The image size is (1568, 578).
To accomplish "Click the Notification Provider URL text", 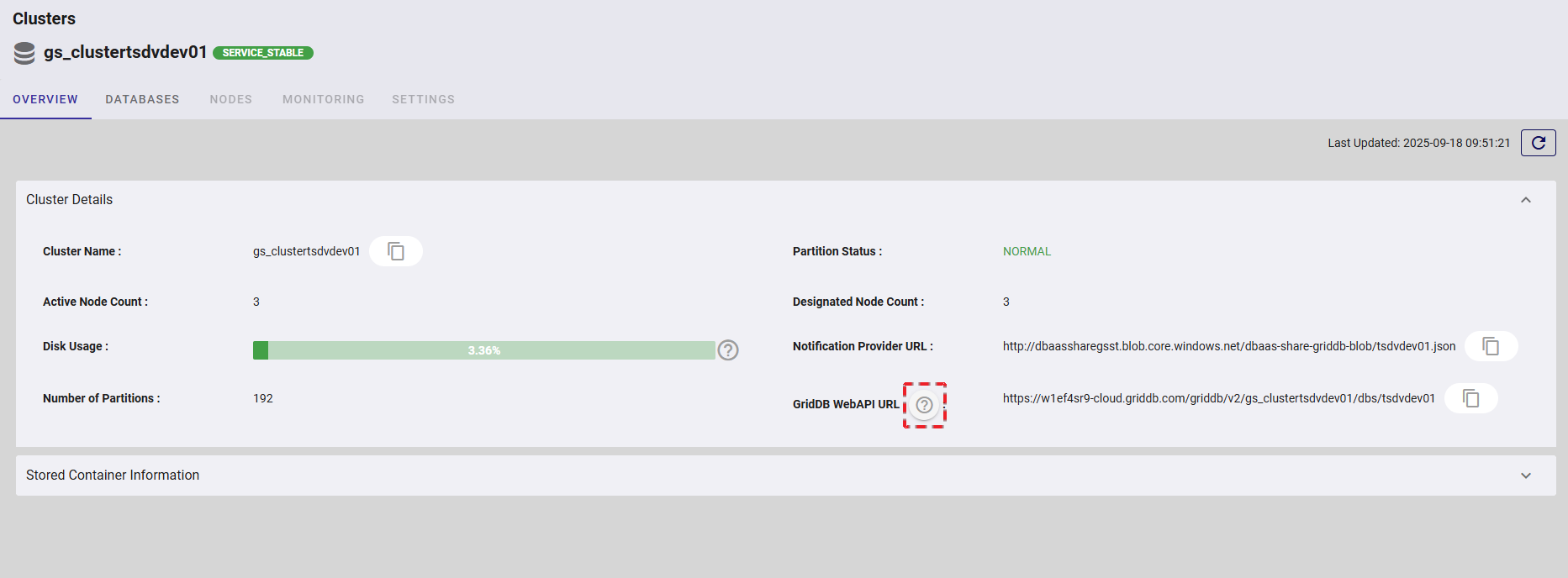I will 1228,346.
